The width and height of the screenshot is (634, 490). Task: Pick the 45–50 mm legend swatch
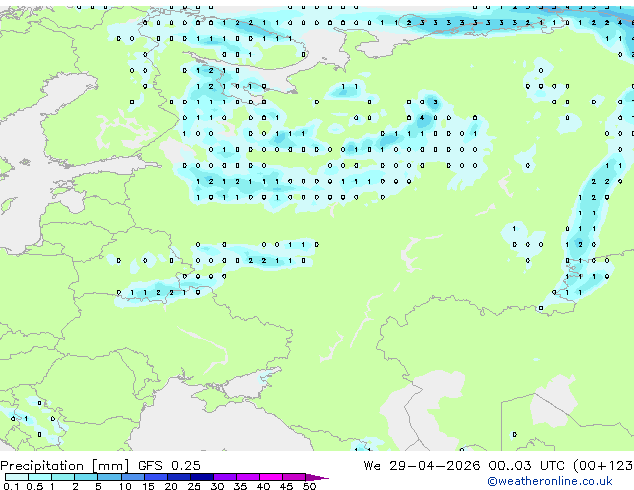click(294, 477)
